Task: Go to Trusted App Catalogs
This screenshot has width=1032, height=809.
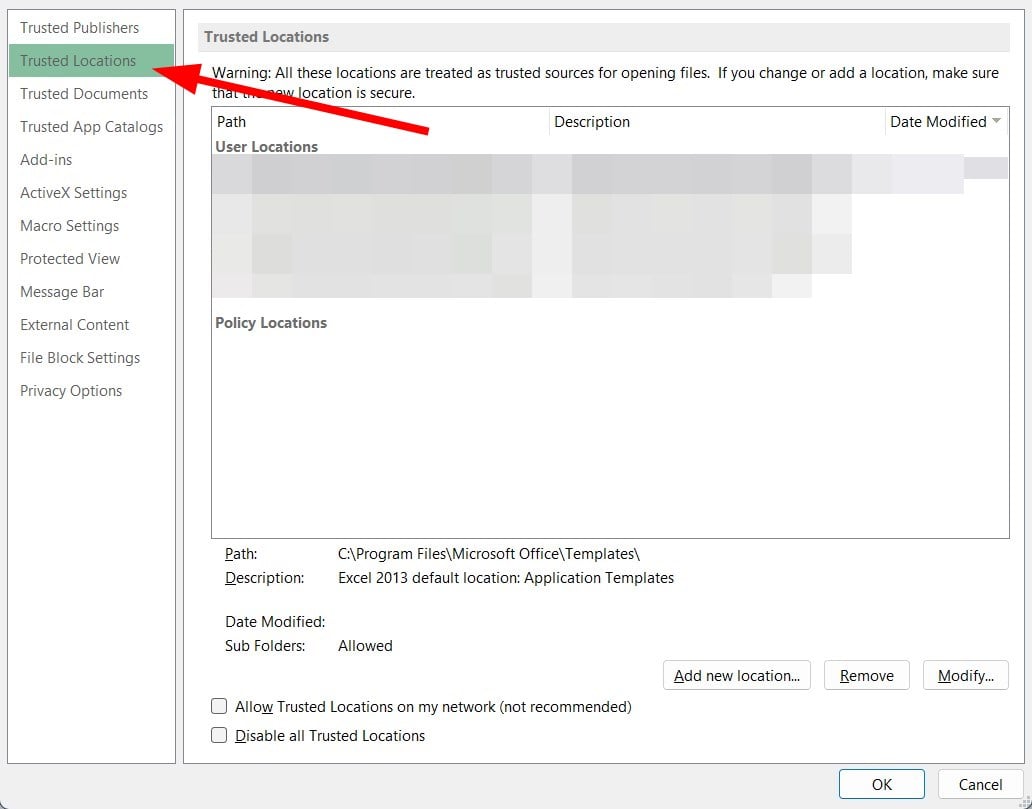Action: [91, 126]
